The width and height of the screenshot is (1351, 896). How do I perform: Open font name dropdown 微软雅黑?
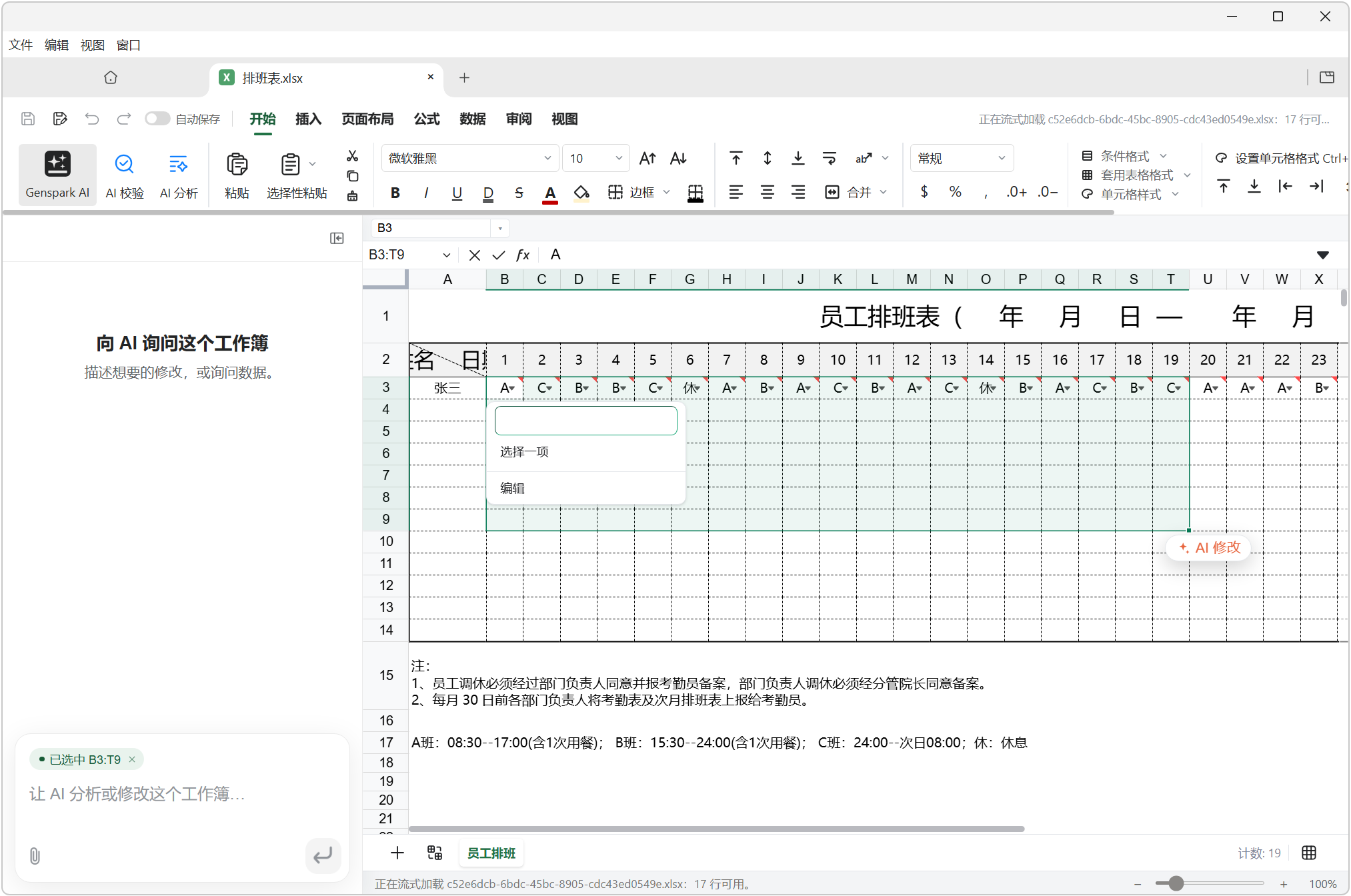tap(469, 159)
